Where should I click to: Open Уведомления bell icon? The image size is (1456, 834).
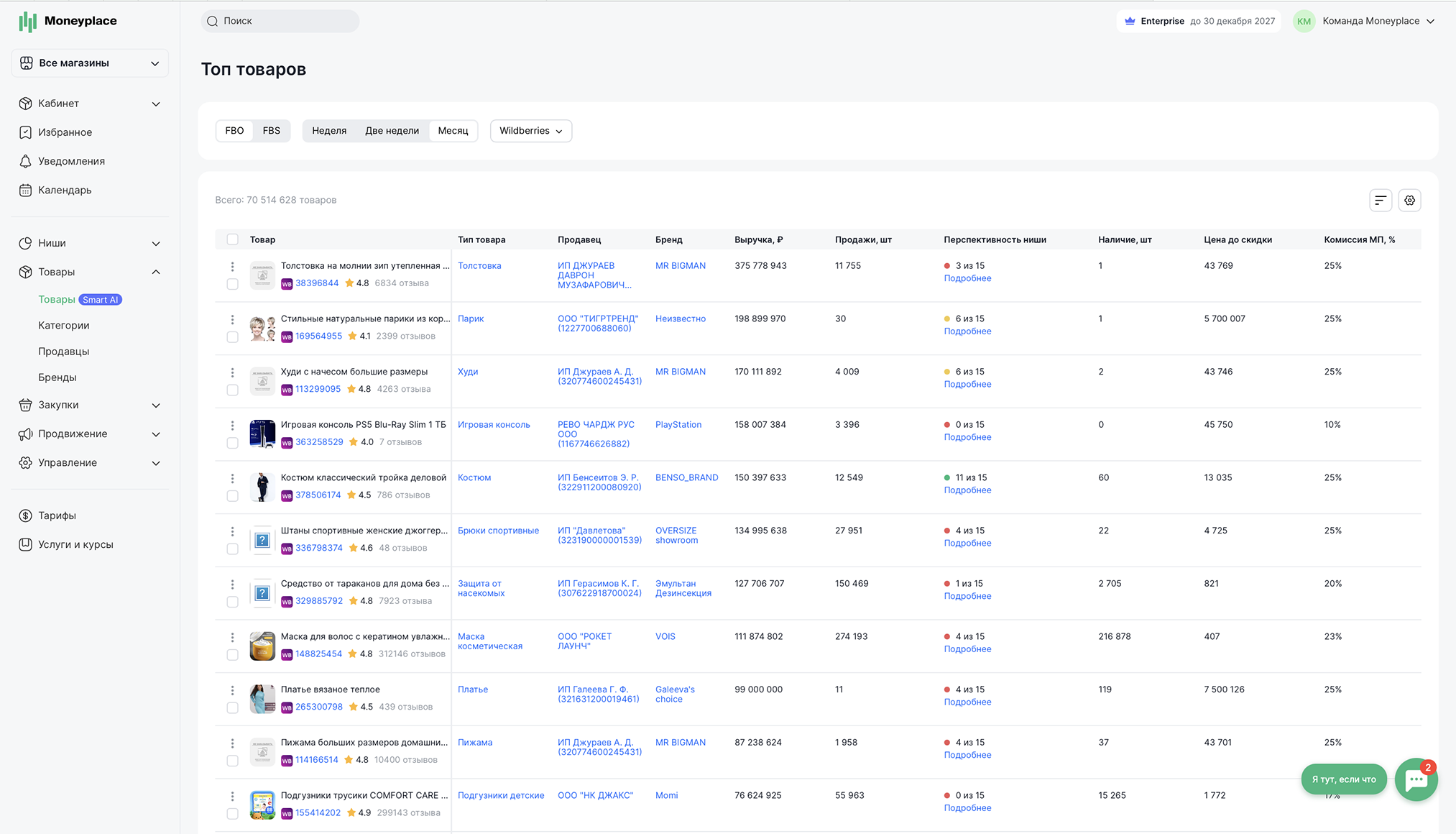[x=26, y=161]
